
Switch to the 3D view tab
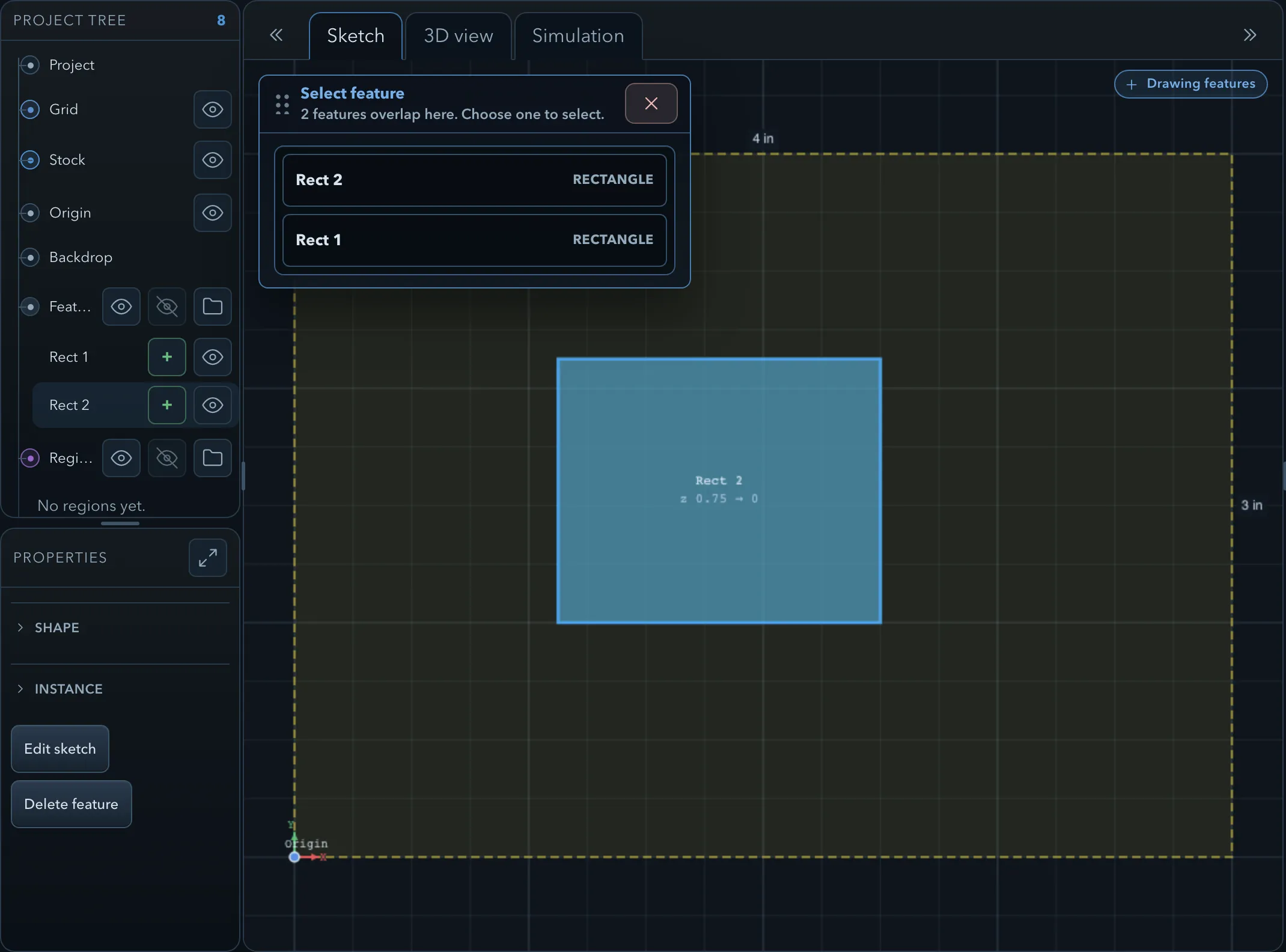point(459,36)
